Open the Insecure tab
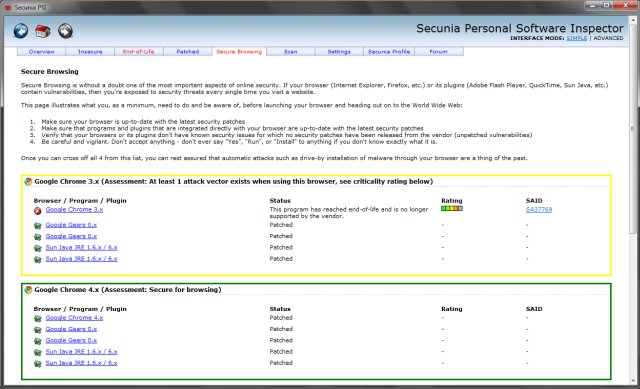The image size is (640, 389). (x=90, y=52)
